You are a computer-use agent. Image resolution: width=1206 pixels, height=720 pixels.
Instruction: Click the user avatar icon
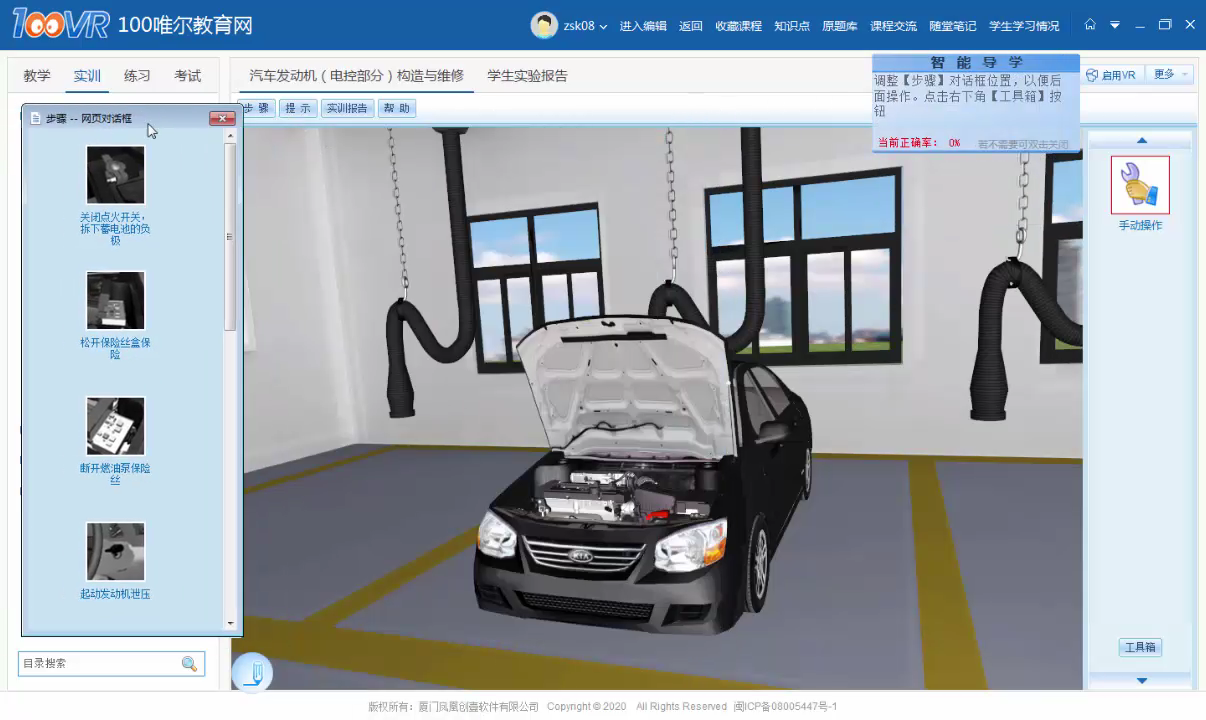(544, 26)
